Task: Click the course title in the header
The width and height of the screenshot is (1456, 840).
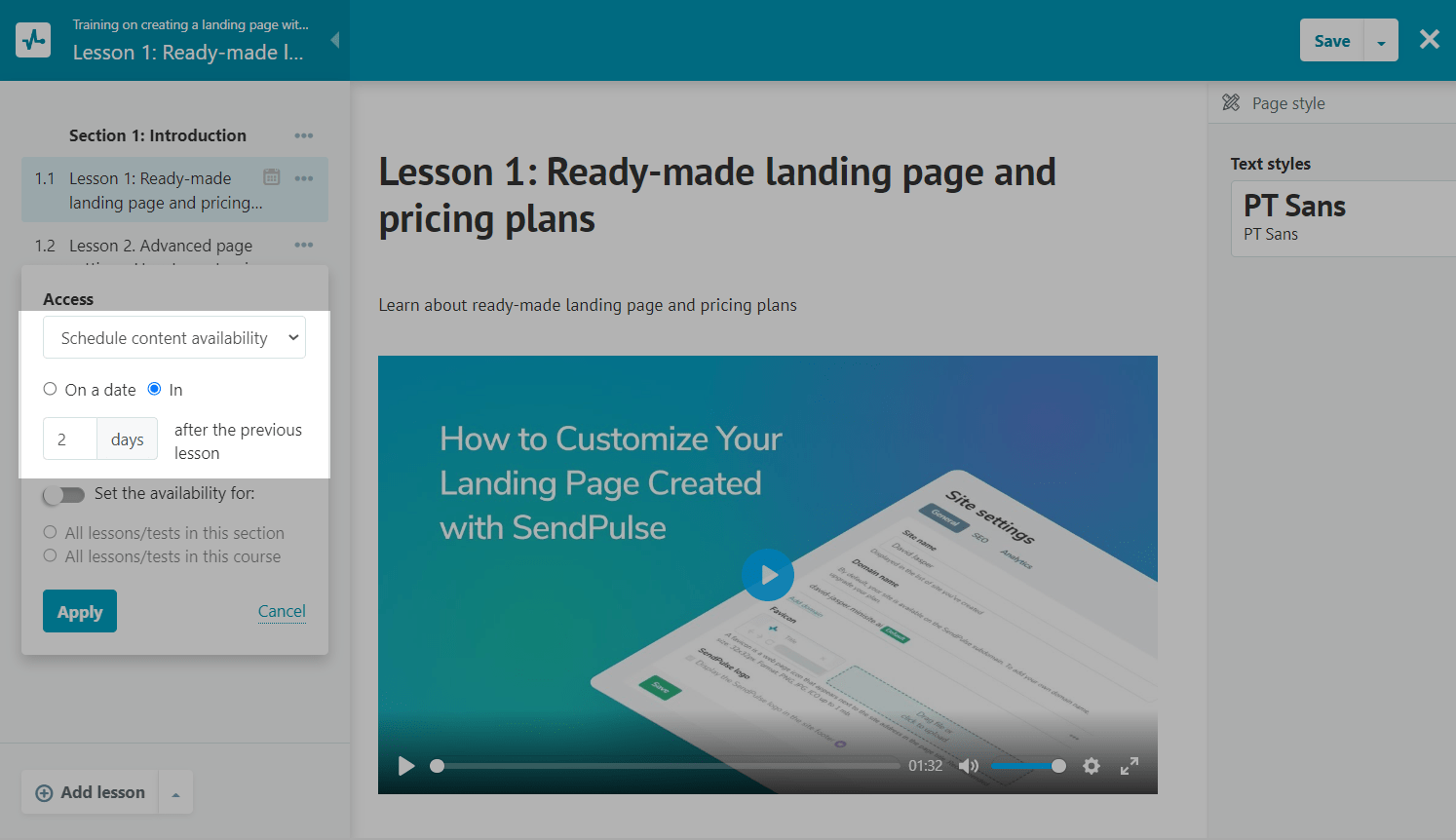Action: coord(190,24)
